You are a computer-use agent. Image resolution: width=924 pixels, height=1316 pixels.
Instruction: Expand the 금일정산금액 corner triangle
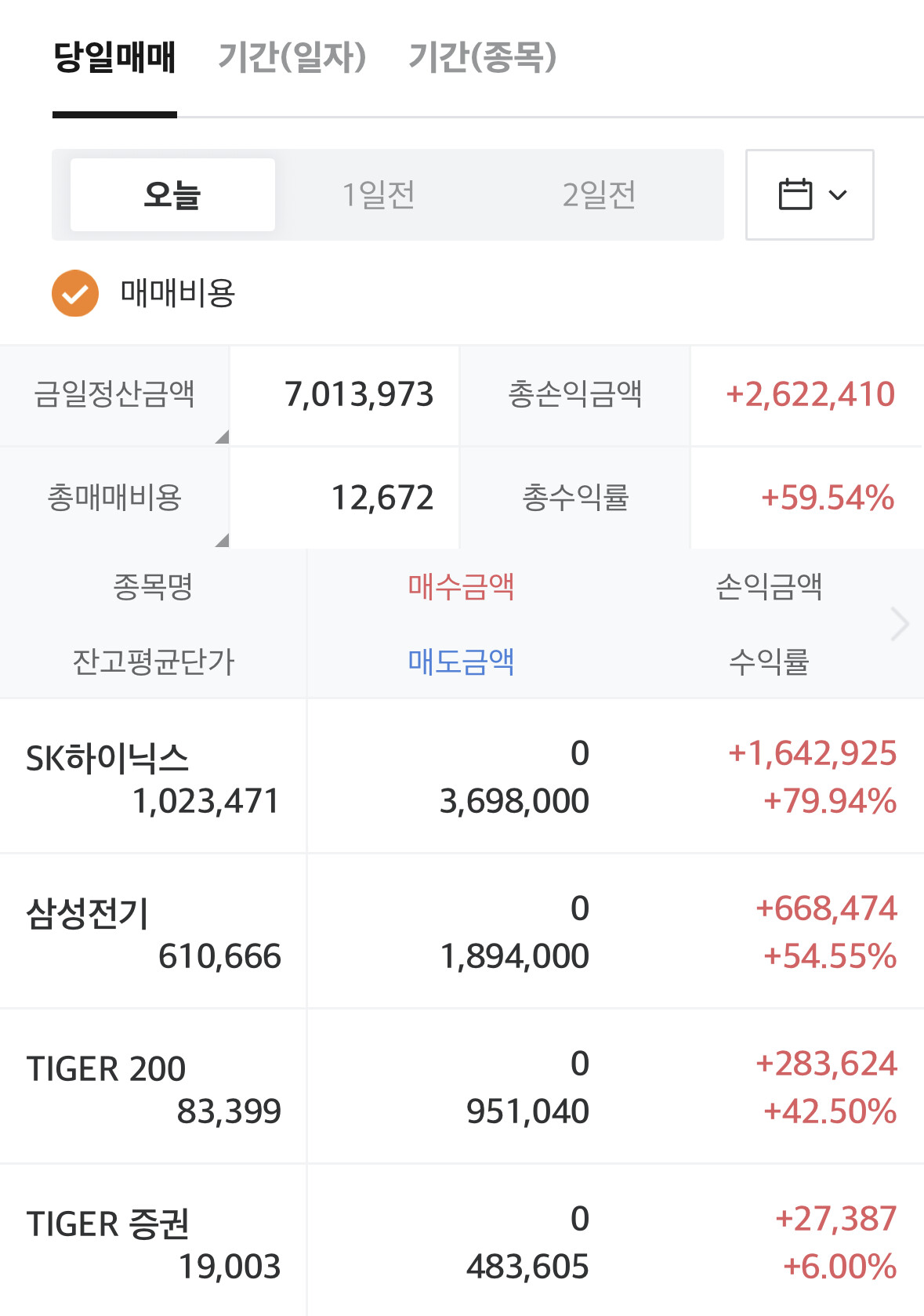223,437
